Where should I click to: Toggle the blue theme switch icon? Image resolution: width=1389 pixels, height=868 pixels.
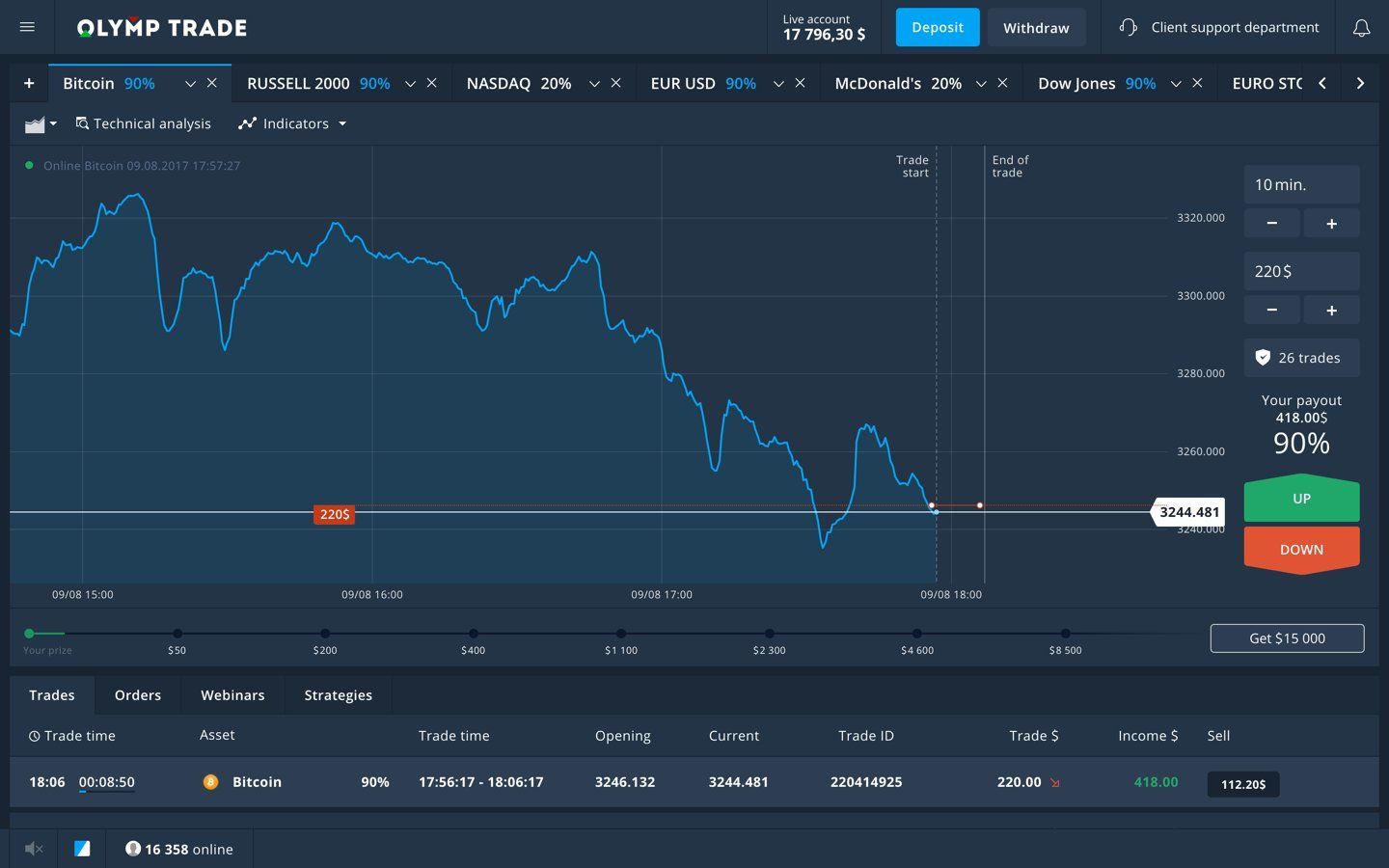(x=82, y=849)
